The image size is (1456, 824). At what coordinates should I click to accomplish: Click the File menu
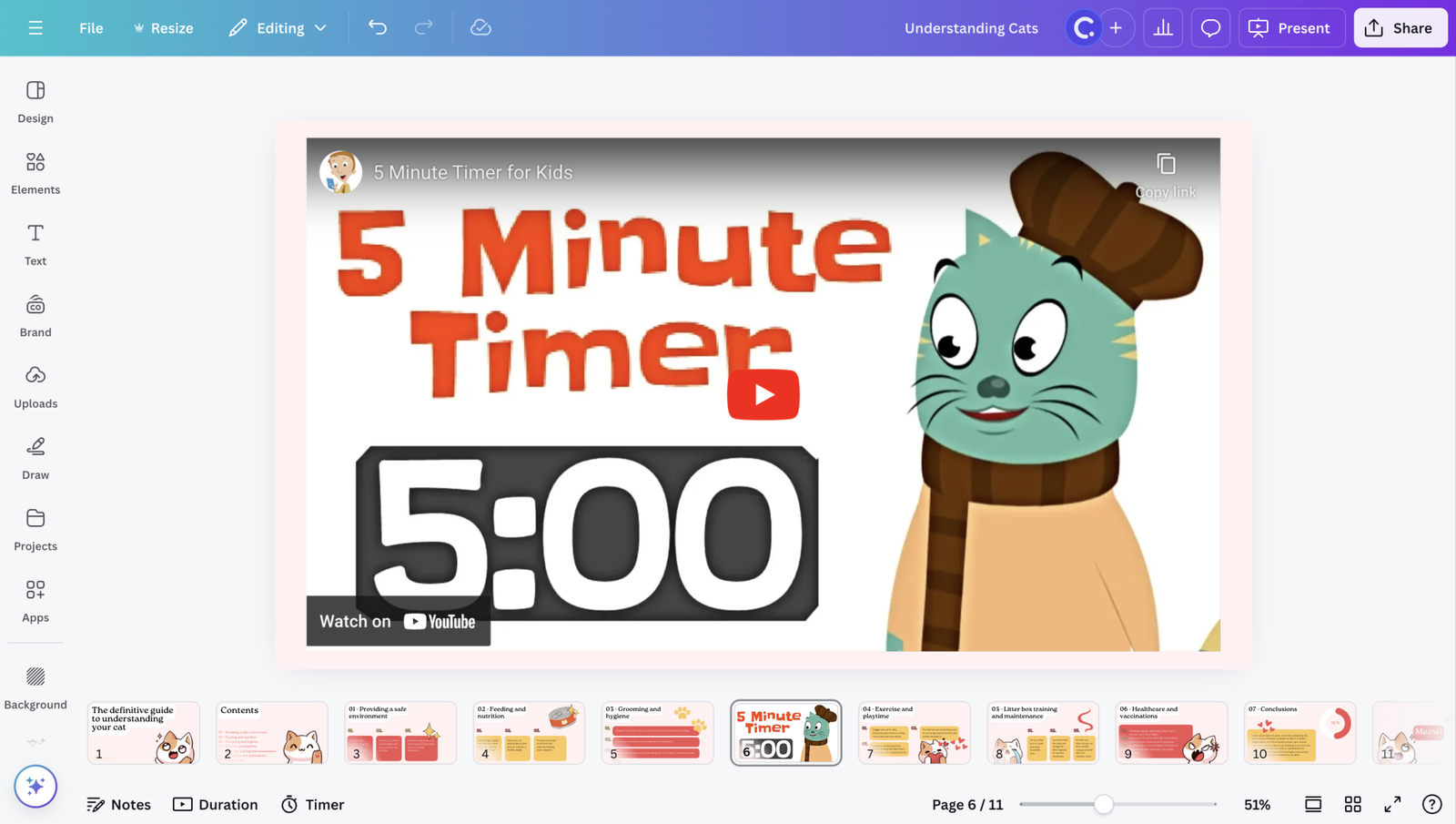coord(90,27)
